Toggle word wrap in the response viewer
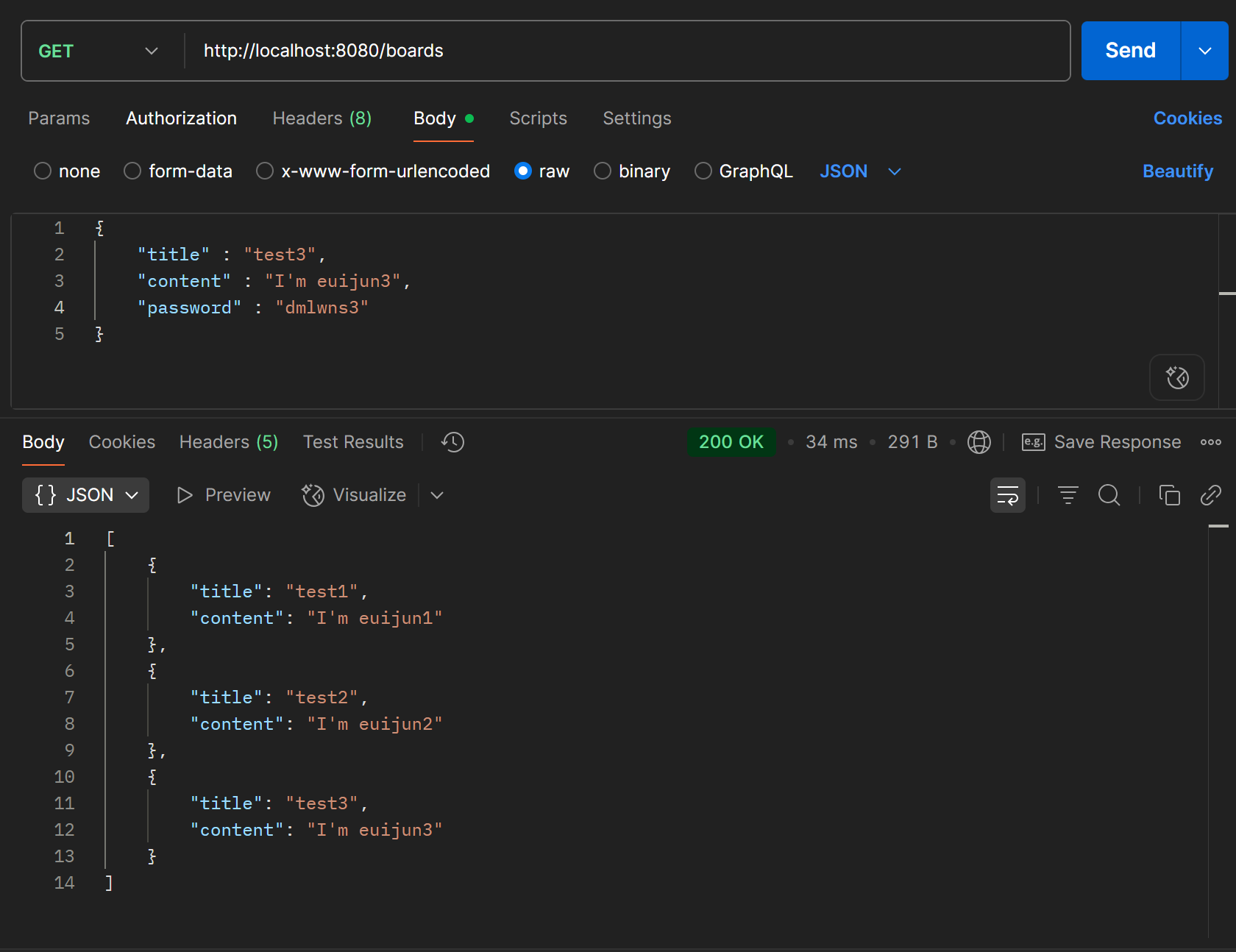 [x=1008, y=495]
